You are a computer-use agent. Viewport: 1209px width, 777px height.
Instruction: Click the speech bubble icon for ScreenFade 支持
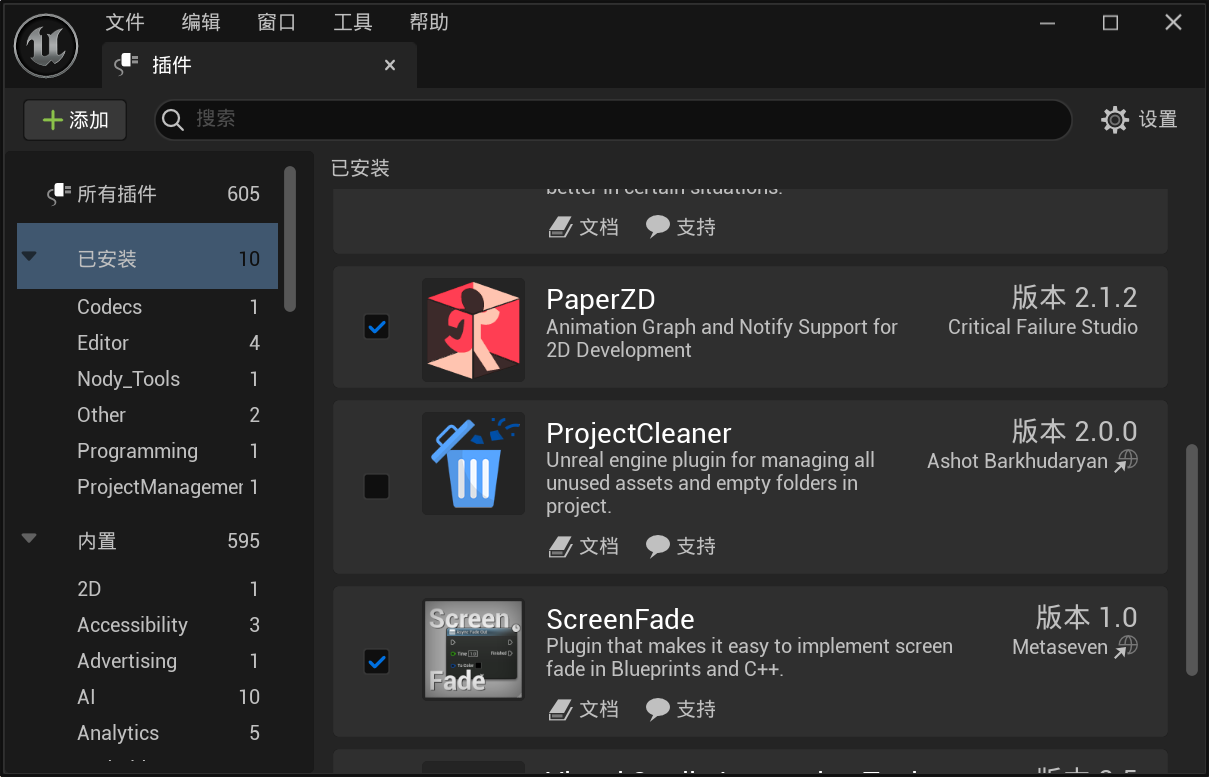tap(657, 709)
